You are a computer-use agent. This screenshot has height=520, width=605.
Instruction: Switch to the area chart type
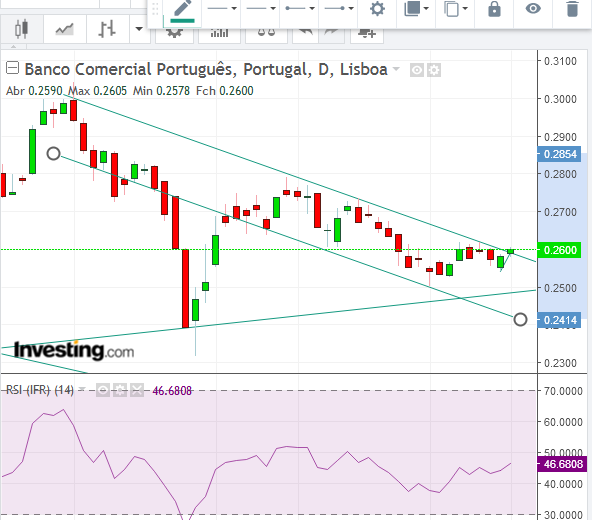tap(64, 29)
